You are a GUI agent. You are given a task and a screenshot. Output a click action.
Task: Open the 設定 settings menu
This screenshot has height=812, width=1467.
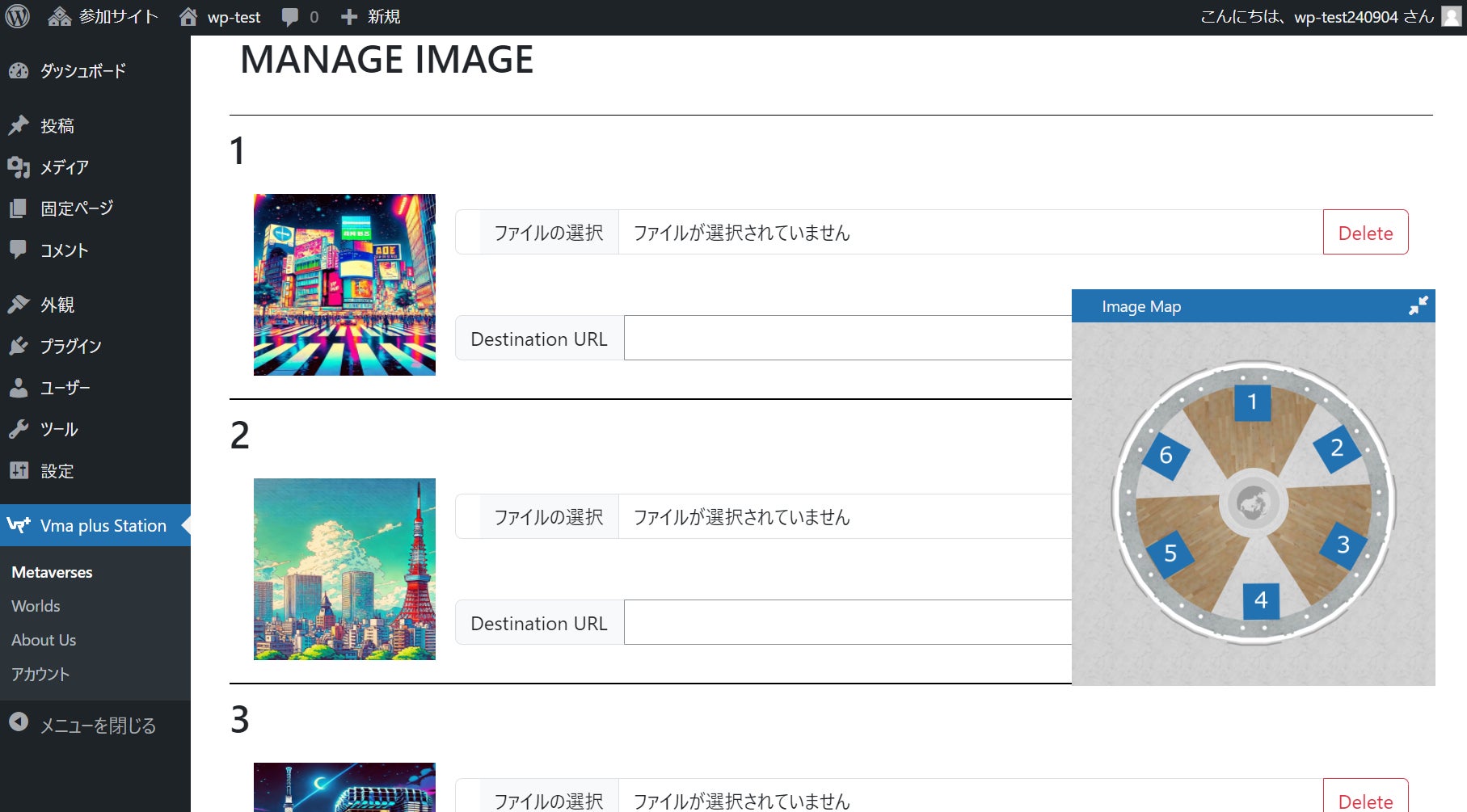point(95,471)
